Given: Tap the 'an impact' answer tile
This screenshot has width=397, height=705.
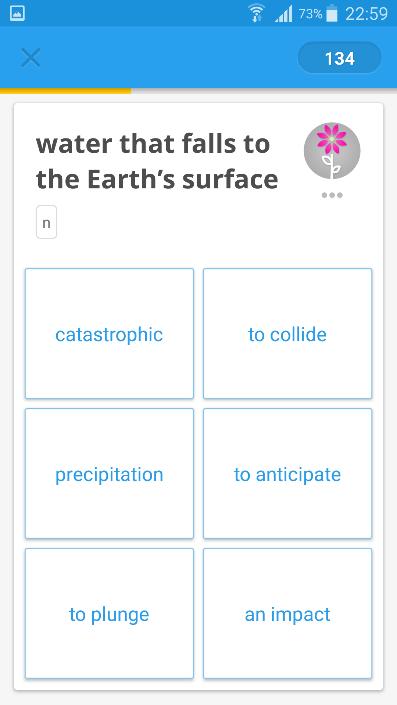Looking at the screenshot, I should point(287,613).
